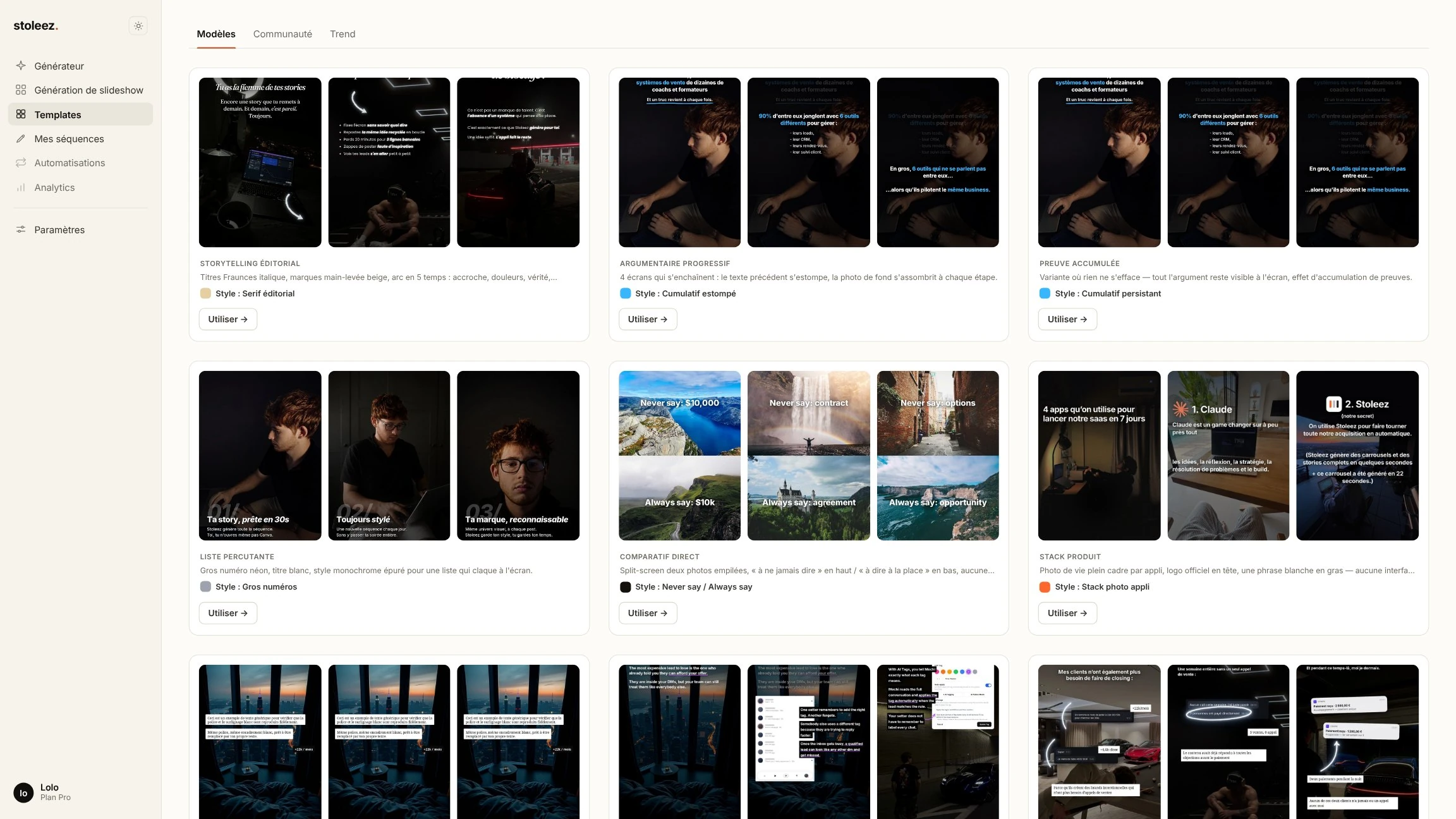Click the orange Stack photo appli swatch

[1045, 586]
